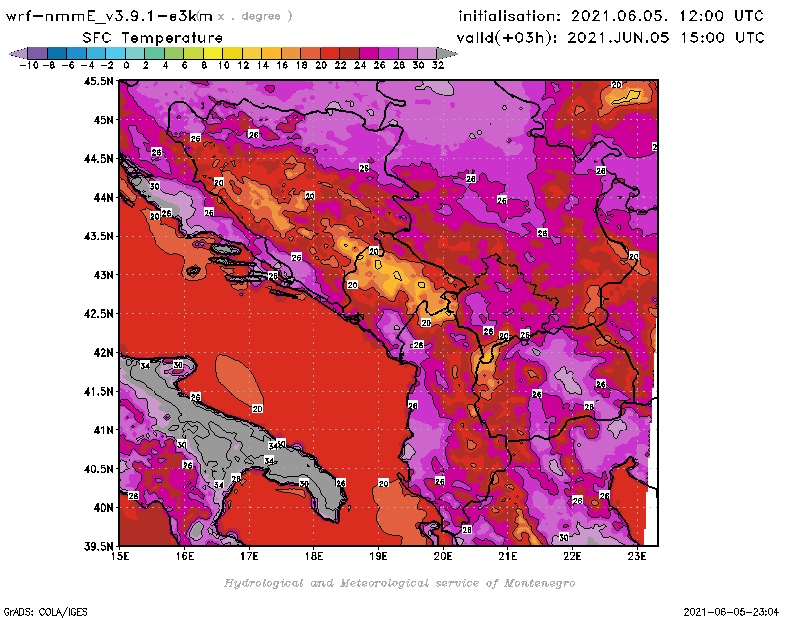
Task: Click the 22E longitude axis label
Action: click(x=572, y=556)
